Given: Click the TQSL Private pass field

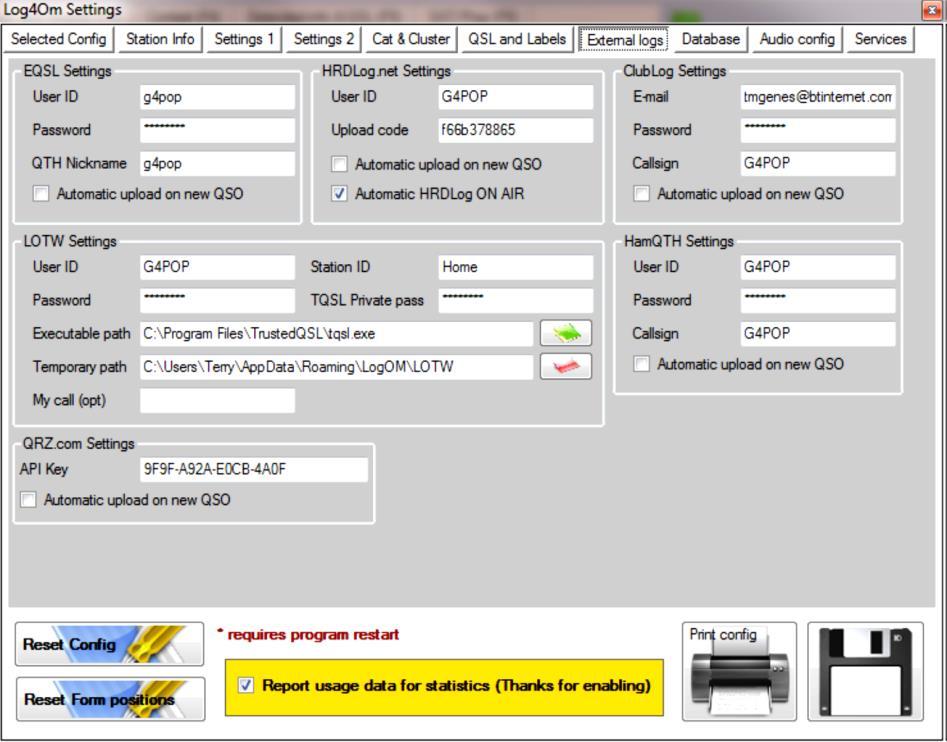Looking at the screenshot, I should (516, 301).
